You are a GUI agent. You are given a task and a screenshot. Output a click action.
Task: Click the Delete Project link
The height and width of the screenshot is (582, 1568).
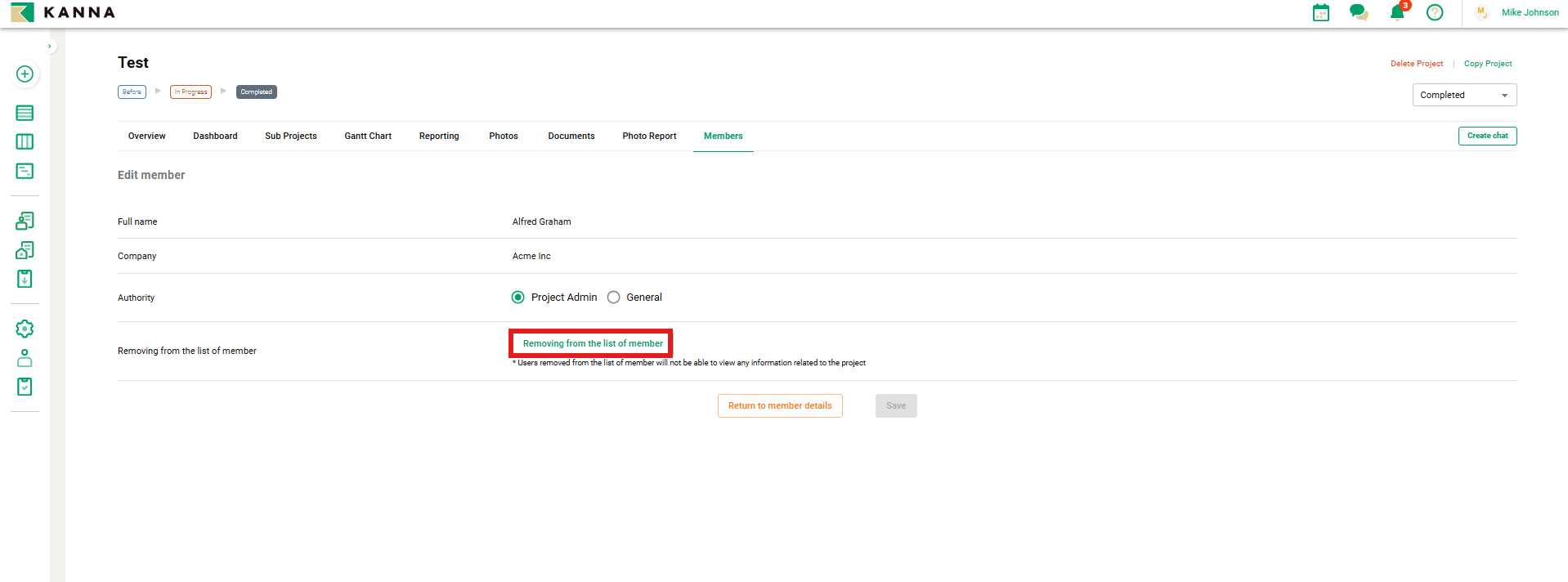coord(1416,64)
